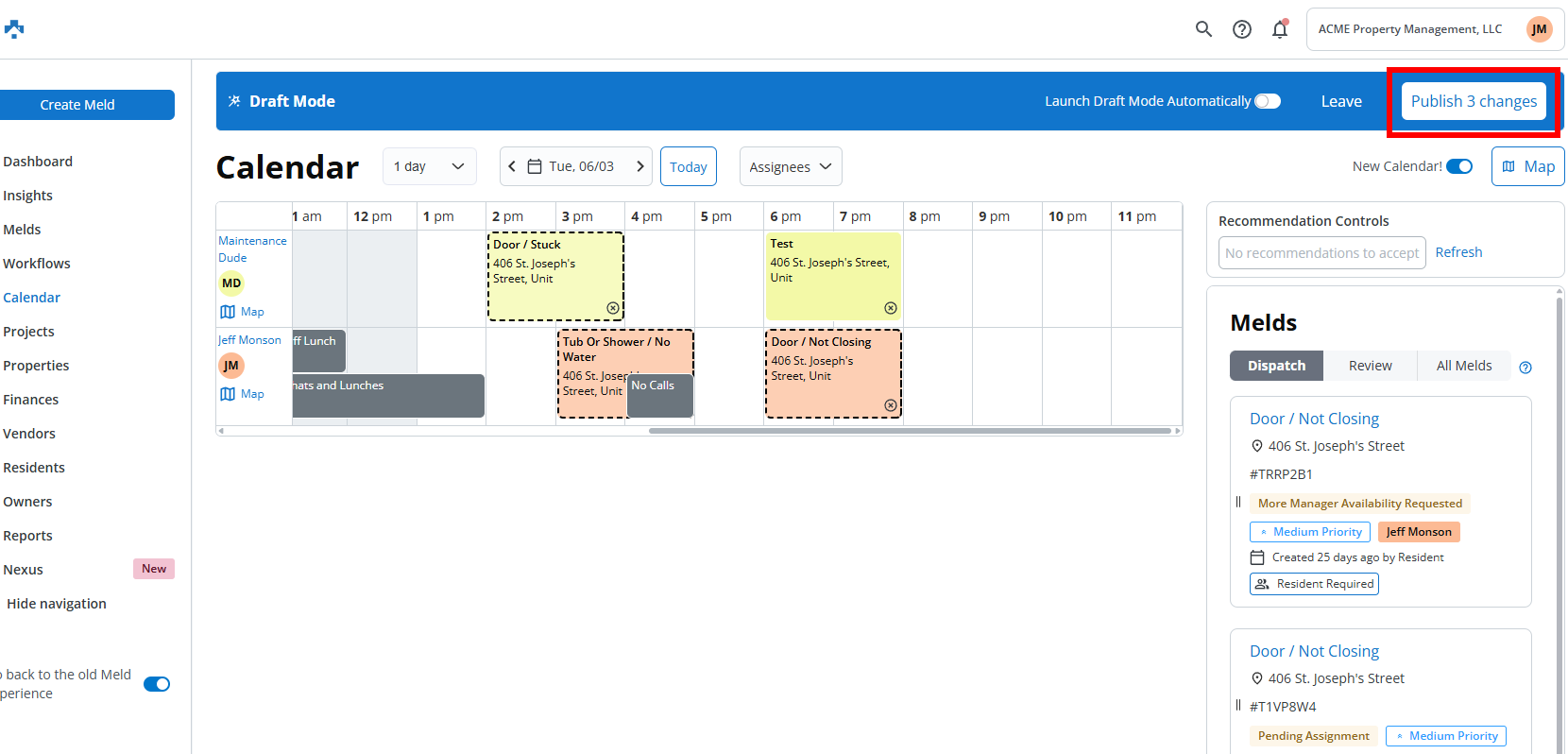Toggle back to old Meld experience
1568x754 pixels.
tap(157, 684)
